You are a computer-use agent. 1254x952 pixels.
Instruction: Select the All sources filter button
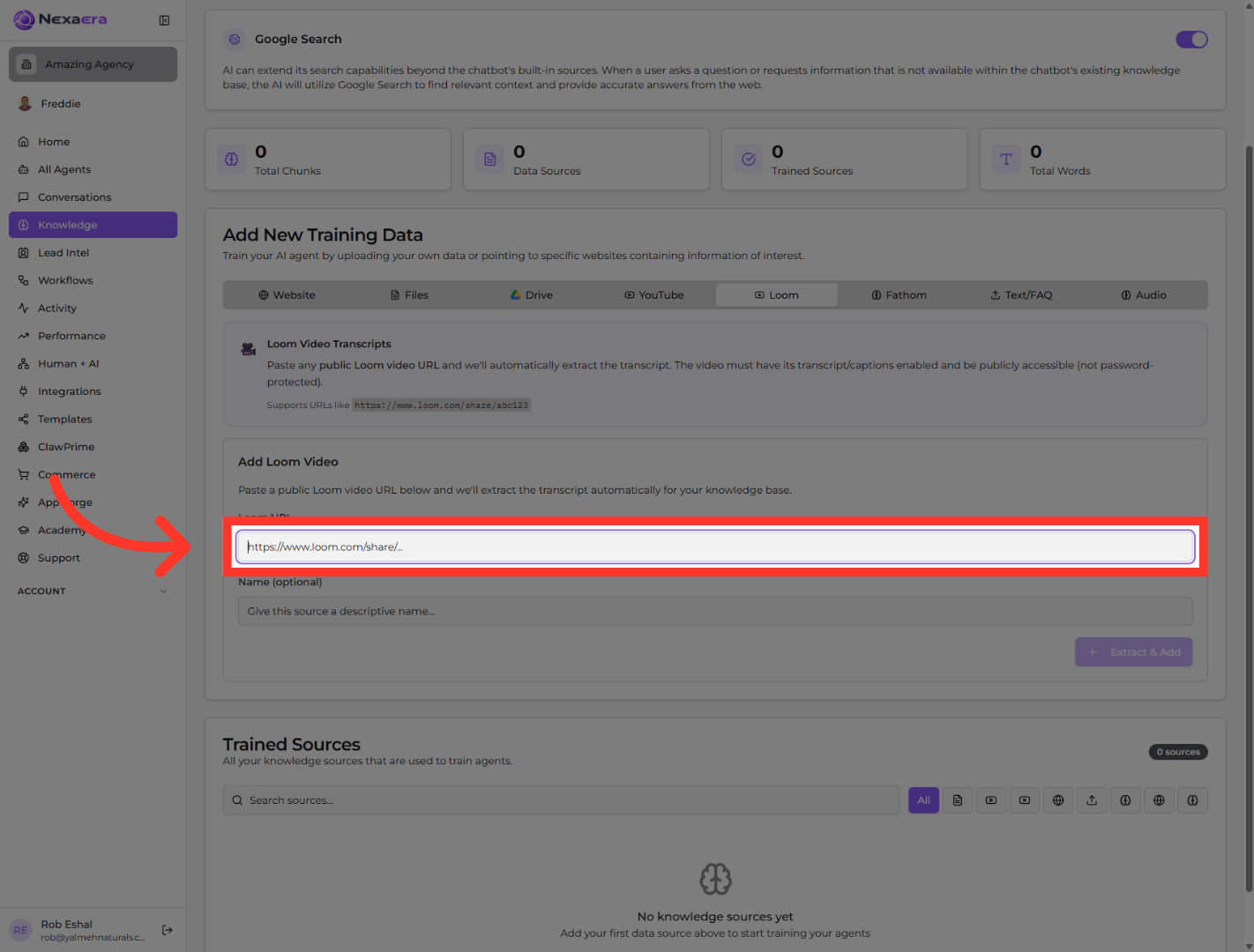point(923,800)
